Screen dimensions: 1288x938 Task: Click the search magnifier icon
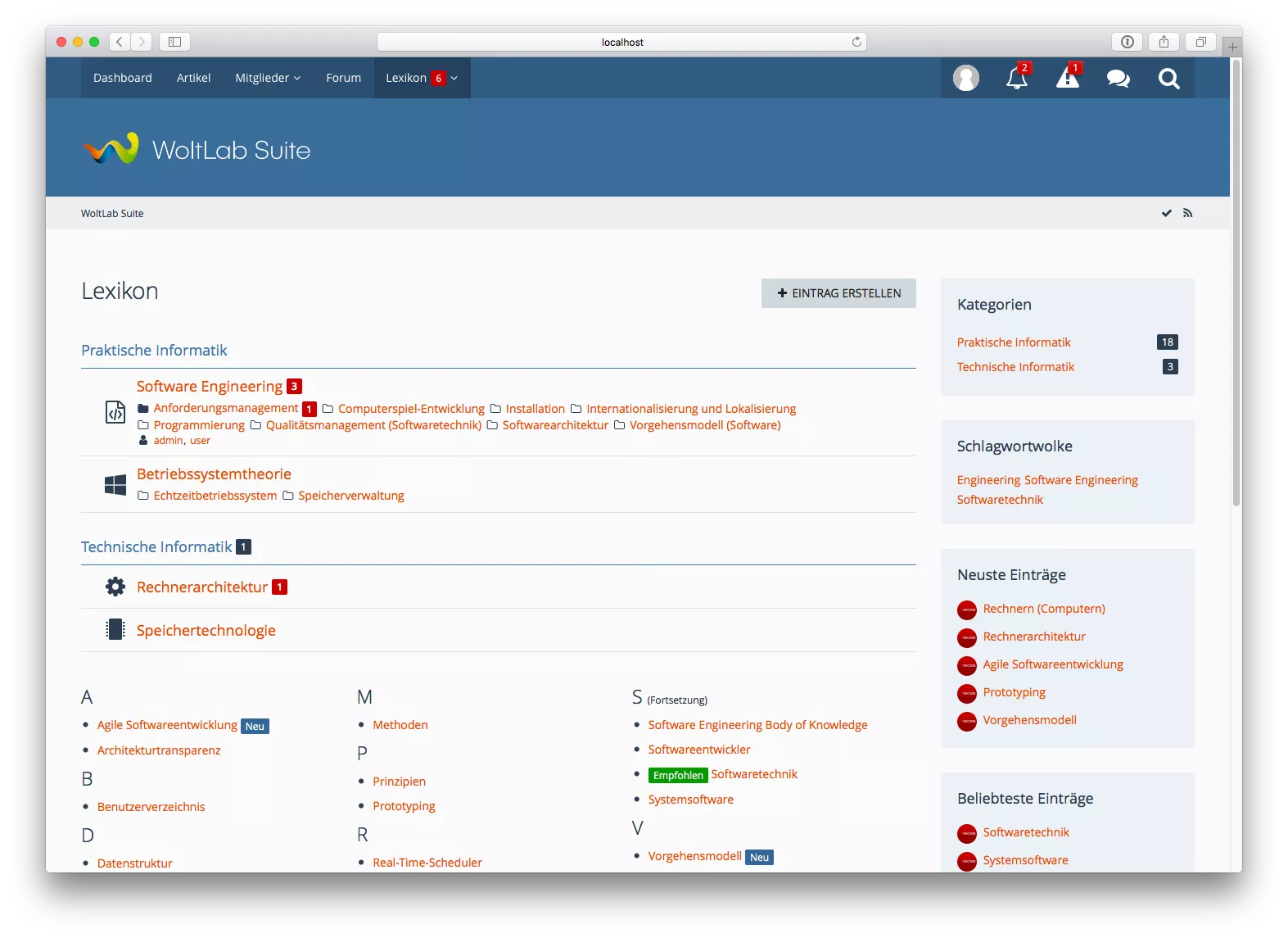(1168, 79)
